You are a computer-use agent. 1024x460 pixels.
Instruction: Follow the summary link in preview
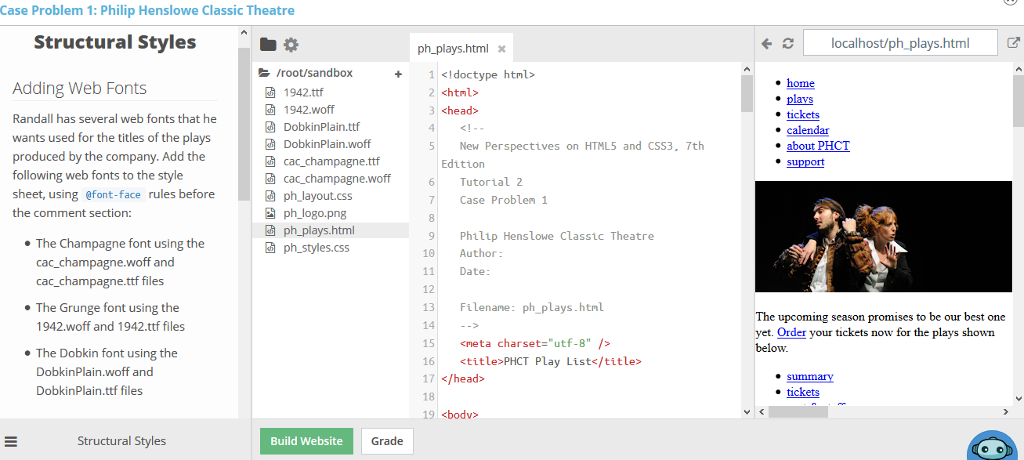(810, 376)
